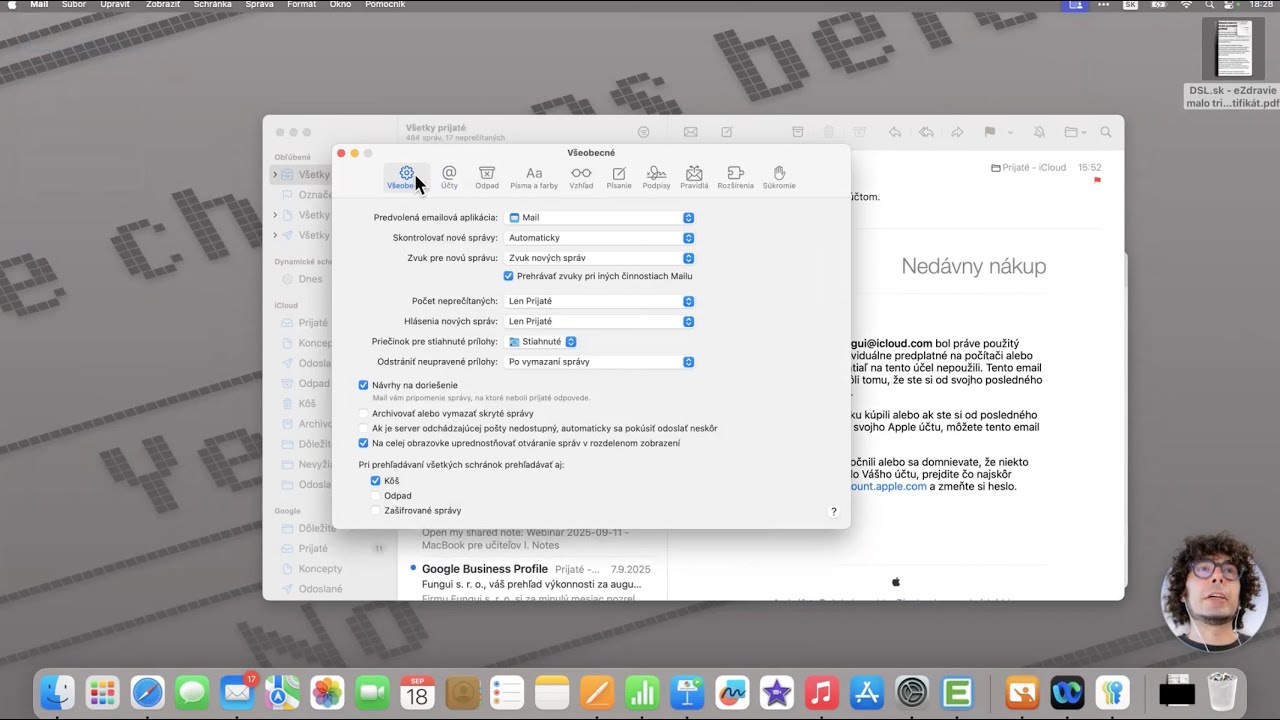Open the Účty (Accounts) settings pane
The height and width of the screenshot is (720, 1280).
click(449, 178)
